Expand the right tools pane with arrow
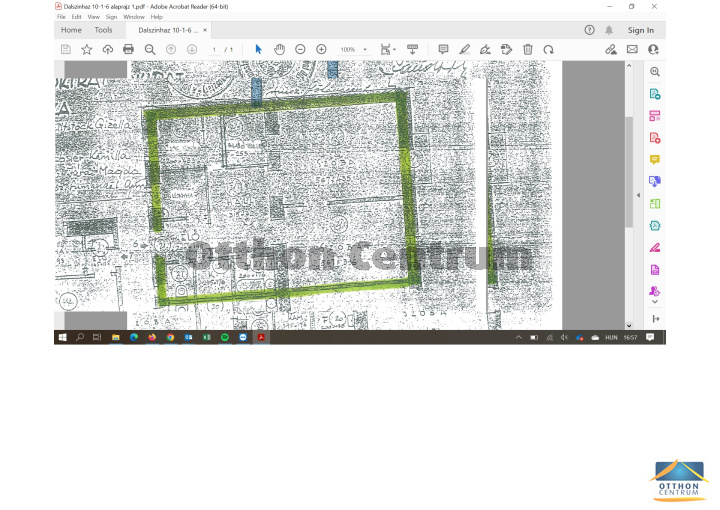 [x=656, y=319]
